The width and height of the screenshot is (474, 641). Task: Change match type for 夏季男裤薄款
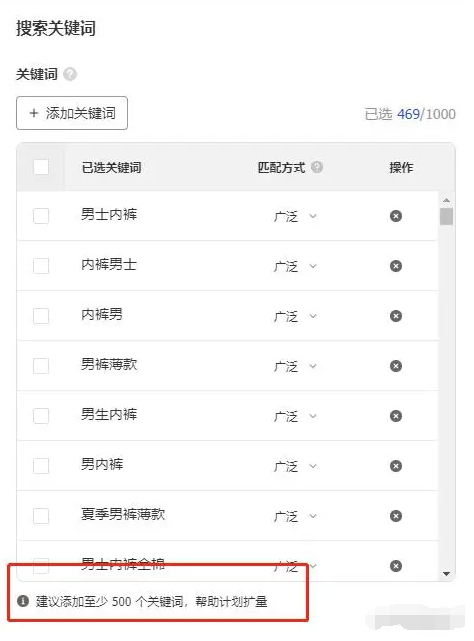coord(295,516)
